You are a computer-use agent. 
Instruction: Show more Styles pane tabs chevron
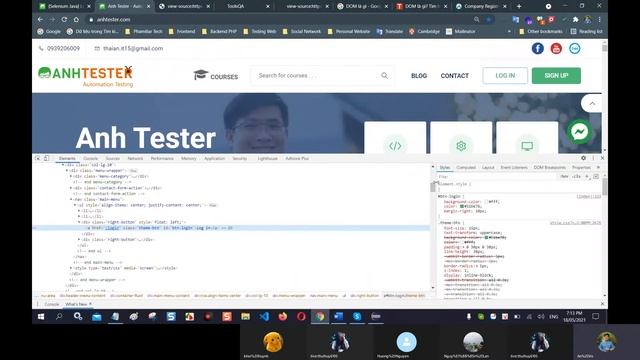pos(598,167)
